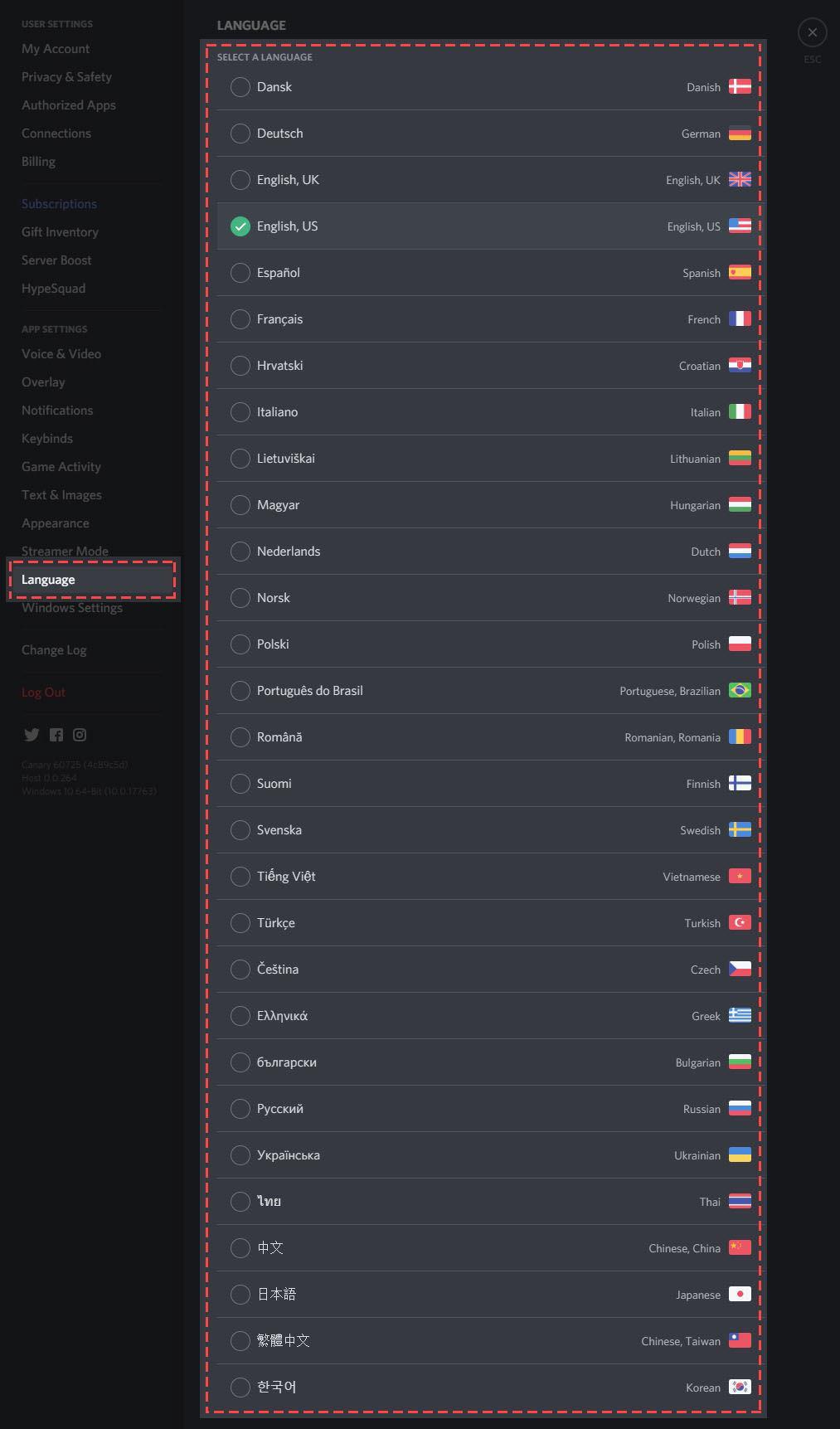Image resolution: width=840 pixels, height=1429 pixels.
Task: Click the Brazilian flag icon
Action: click(740, 691)
